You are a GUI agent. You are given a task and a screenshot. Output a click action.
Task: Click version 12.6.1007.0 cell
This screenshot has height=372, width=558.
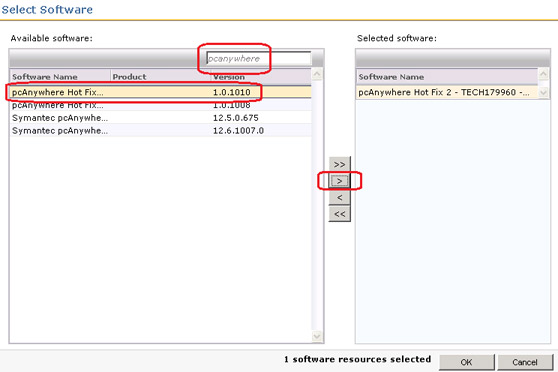click(x=238, y=130)
